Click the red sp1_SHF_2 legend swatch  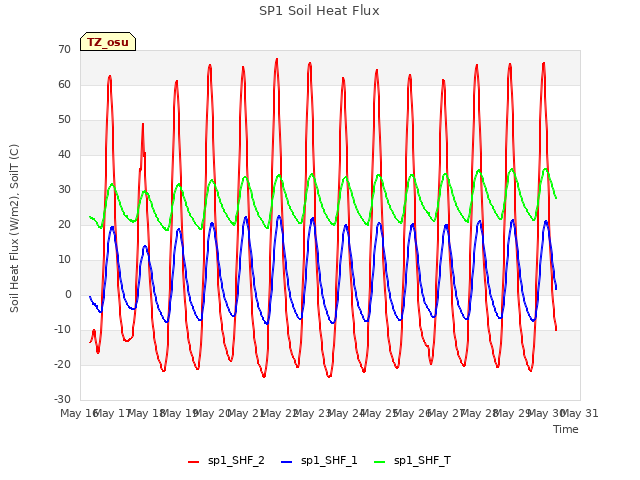coord(193,462)
